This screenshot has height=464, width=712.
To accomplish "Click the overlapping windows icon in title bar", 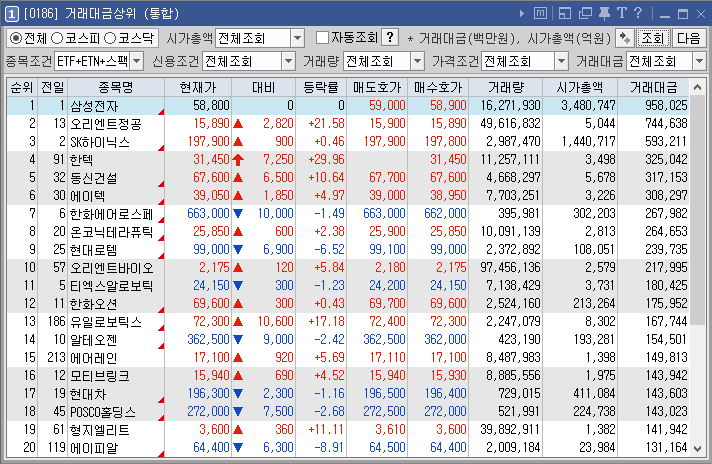I will (x=585, y=13).
